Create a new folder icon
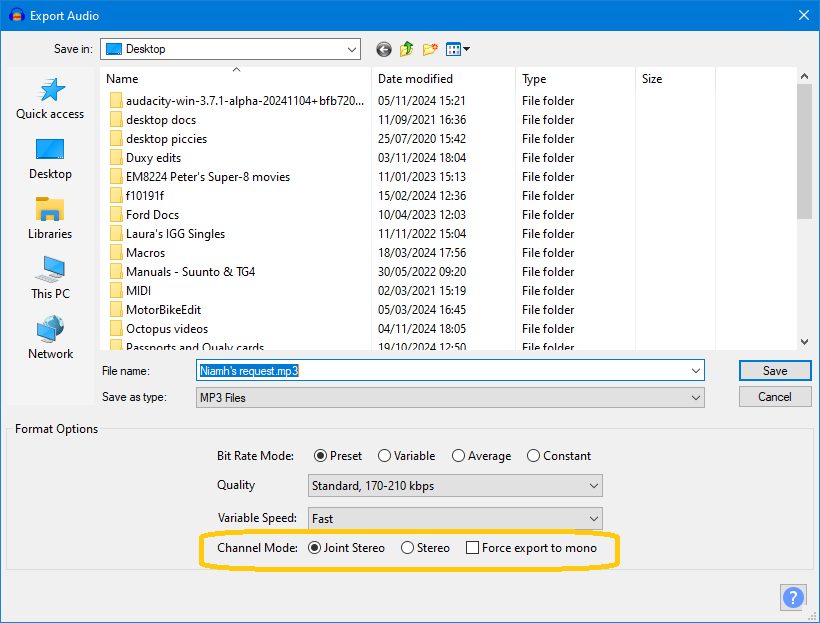This screenshot has height=623, width=820. 430,49
